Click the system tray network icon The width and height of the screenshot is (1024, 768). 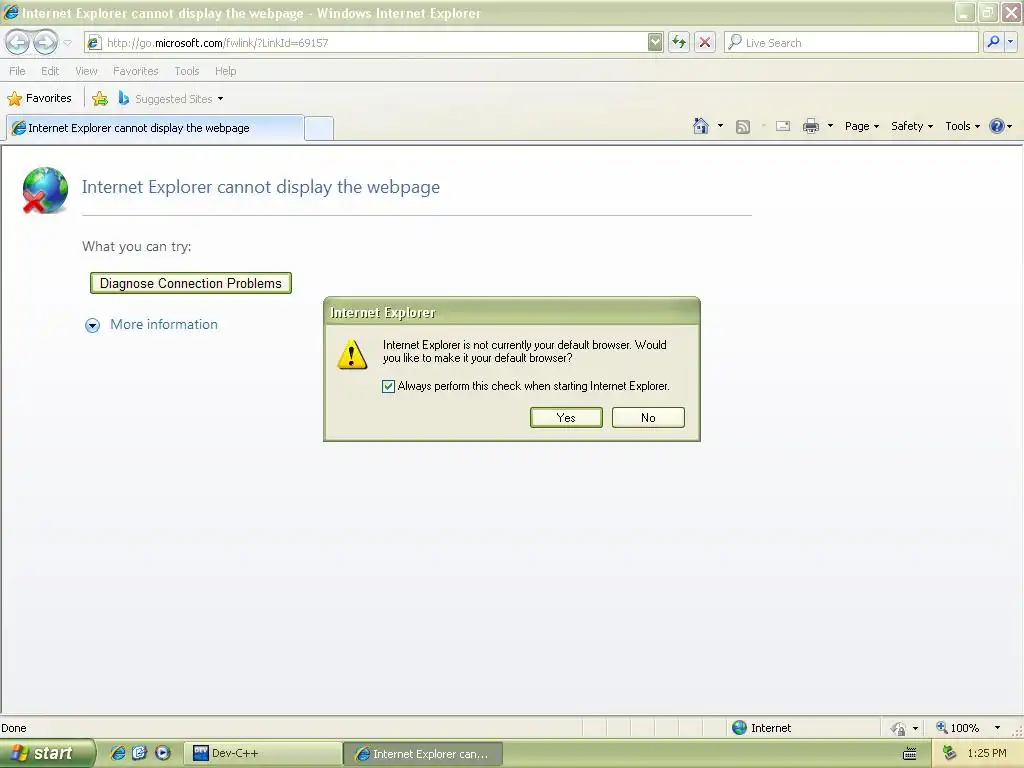coord(950,753)
